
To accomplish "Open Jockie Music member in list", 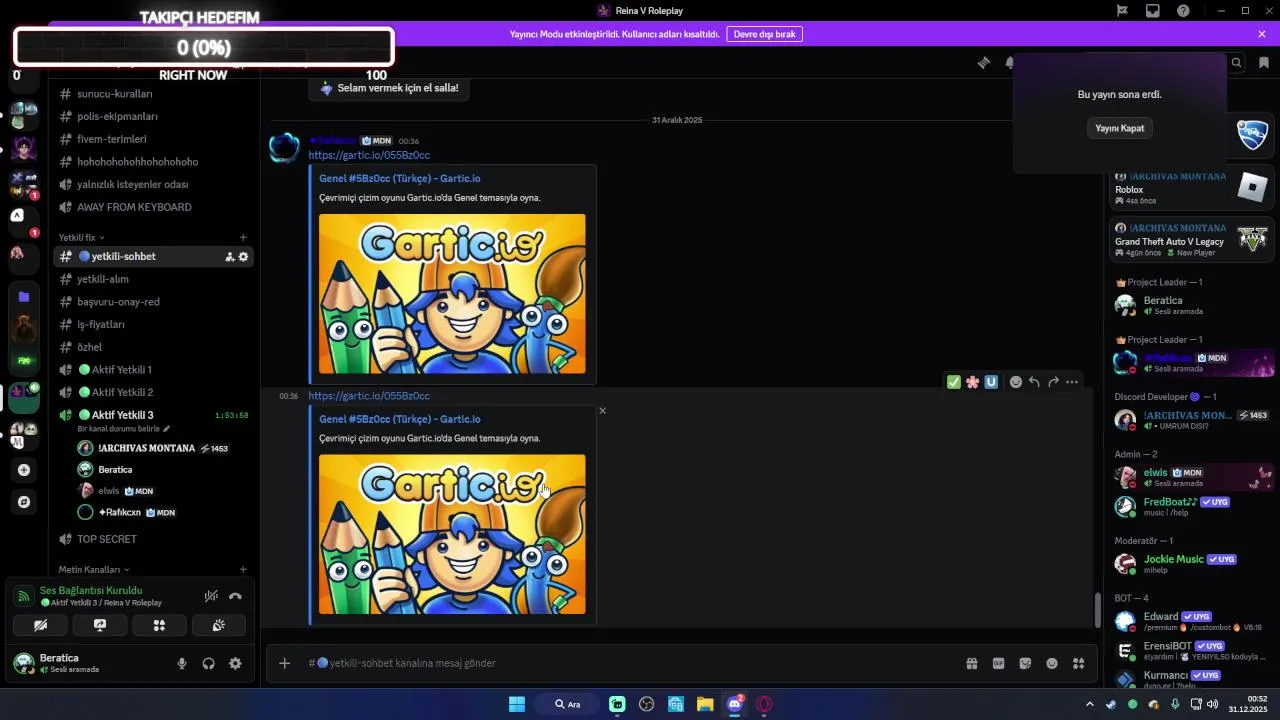I will [x=1192, y=564].
